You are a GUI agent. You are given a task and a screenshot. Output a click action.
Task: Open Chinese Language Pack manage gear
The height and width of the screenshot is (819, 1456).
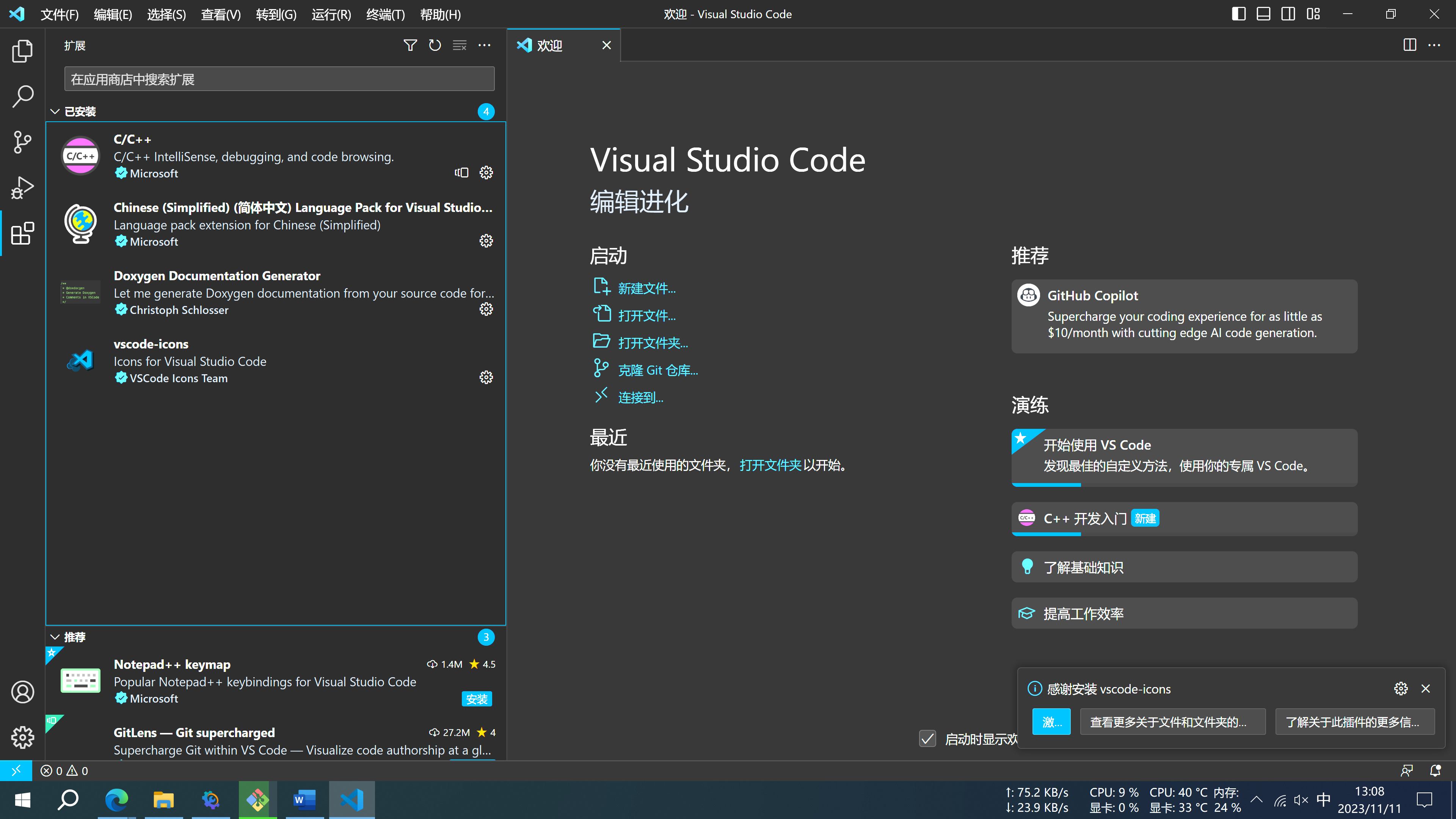[x=486, y=241]
